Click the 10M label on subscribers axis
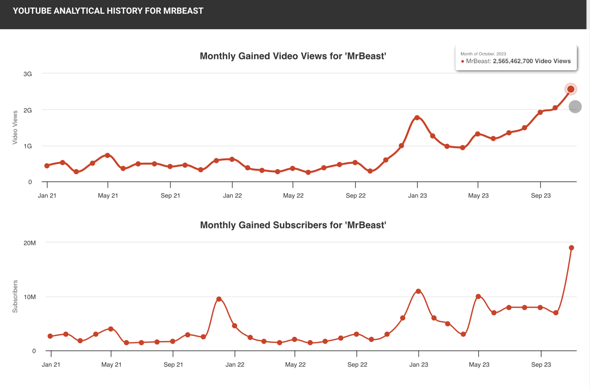Screen dimensions: 590x390 click(x=30, y=297)
